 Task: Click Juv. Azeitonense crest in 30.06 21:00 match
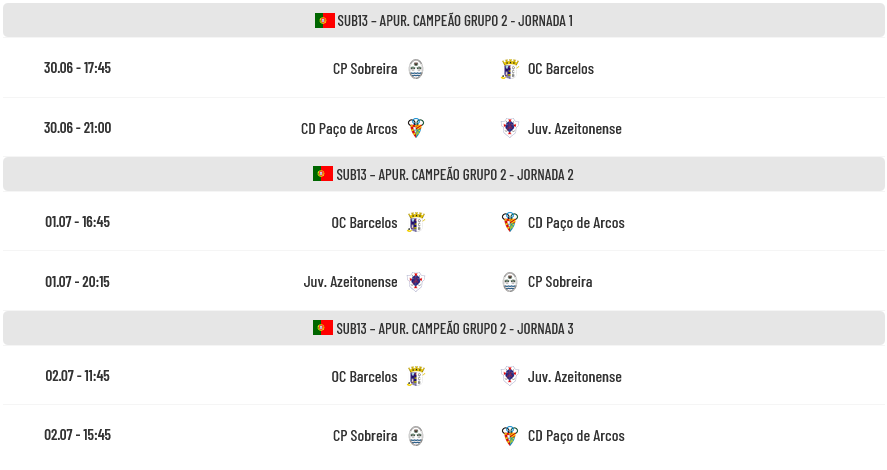[510, 128]
